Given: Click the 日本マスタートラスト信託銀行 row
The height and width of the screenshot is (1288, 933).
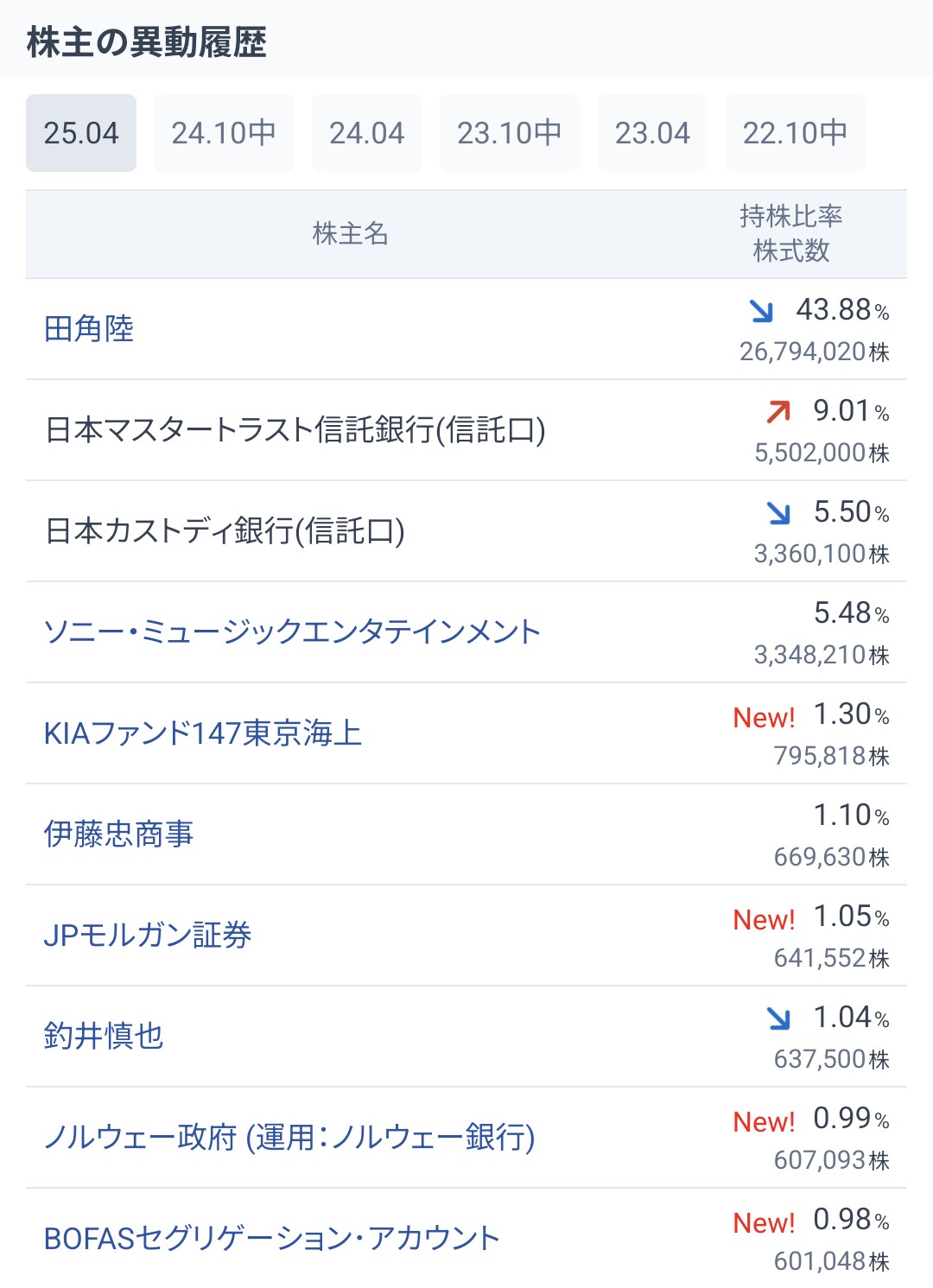Looking at the screenshot, I should pyautogui.click(x=295, y=430).
